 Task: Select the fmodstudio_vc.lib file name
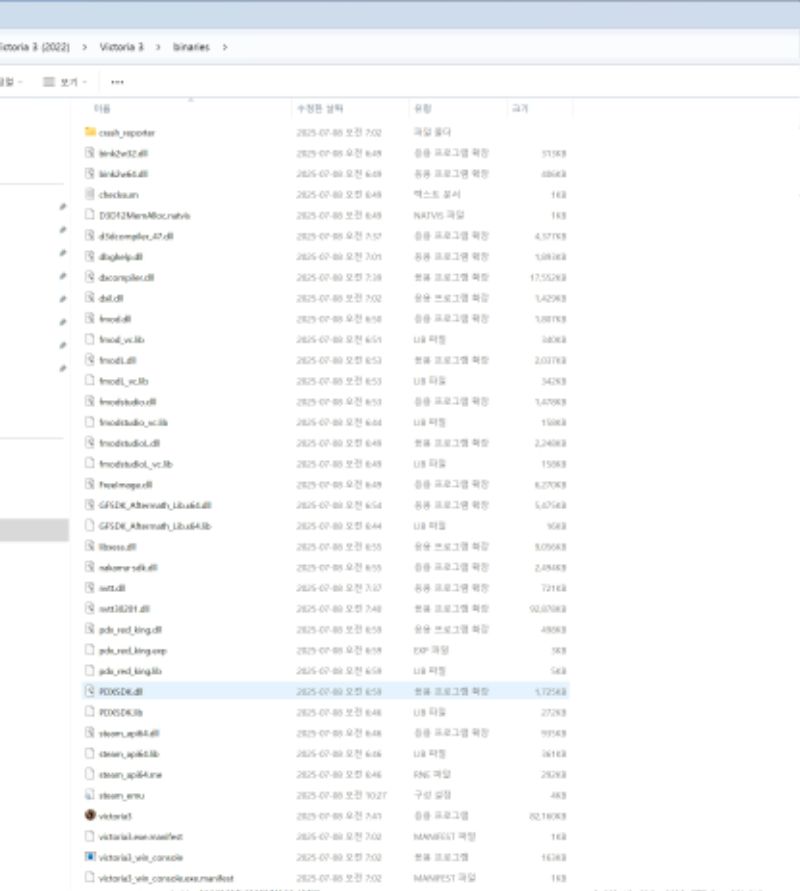coord(134,423)
